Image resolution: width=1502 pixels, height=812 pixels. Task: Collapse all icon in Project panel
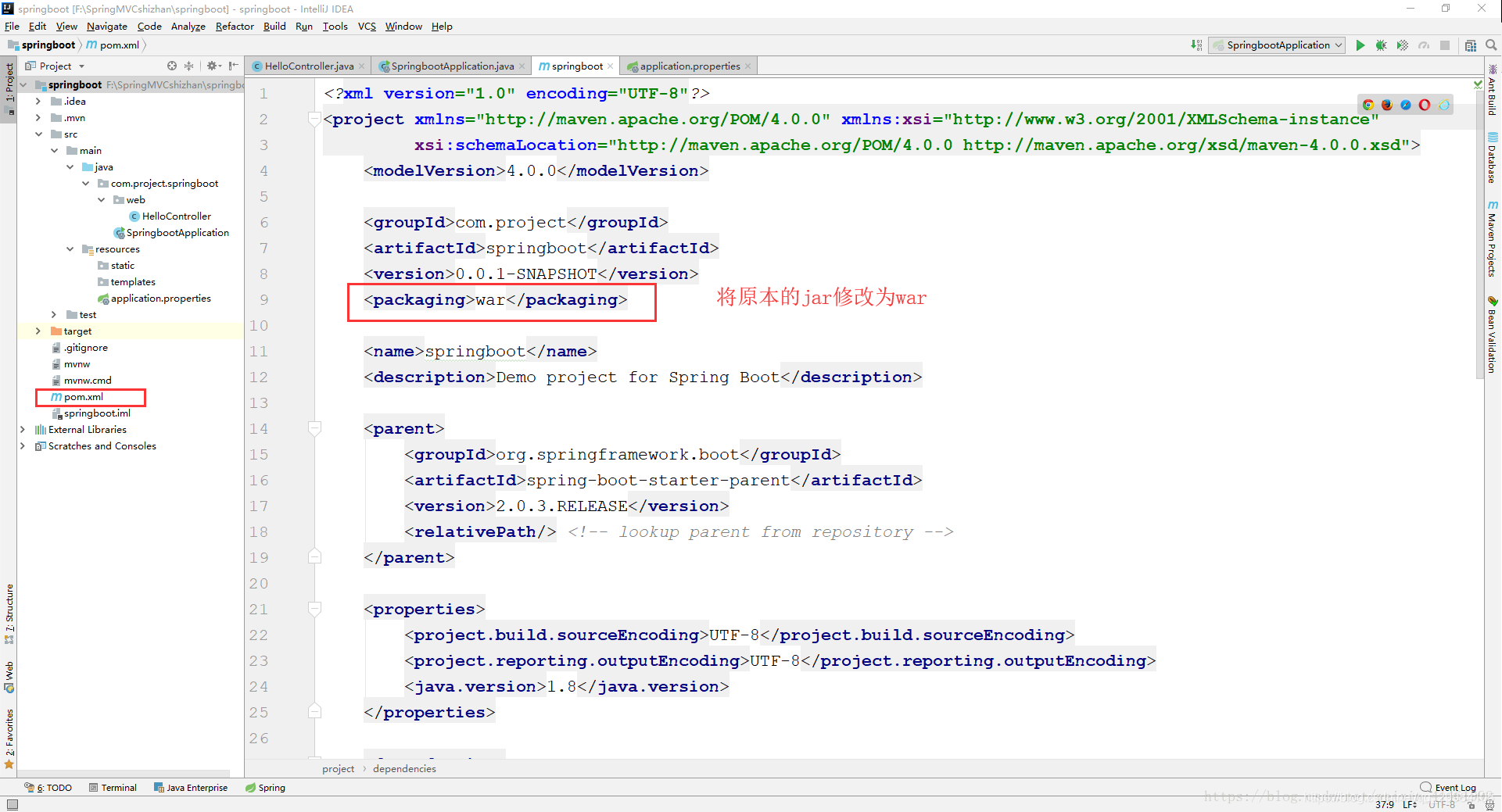[x=188, y=66]
